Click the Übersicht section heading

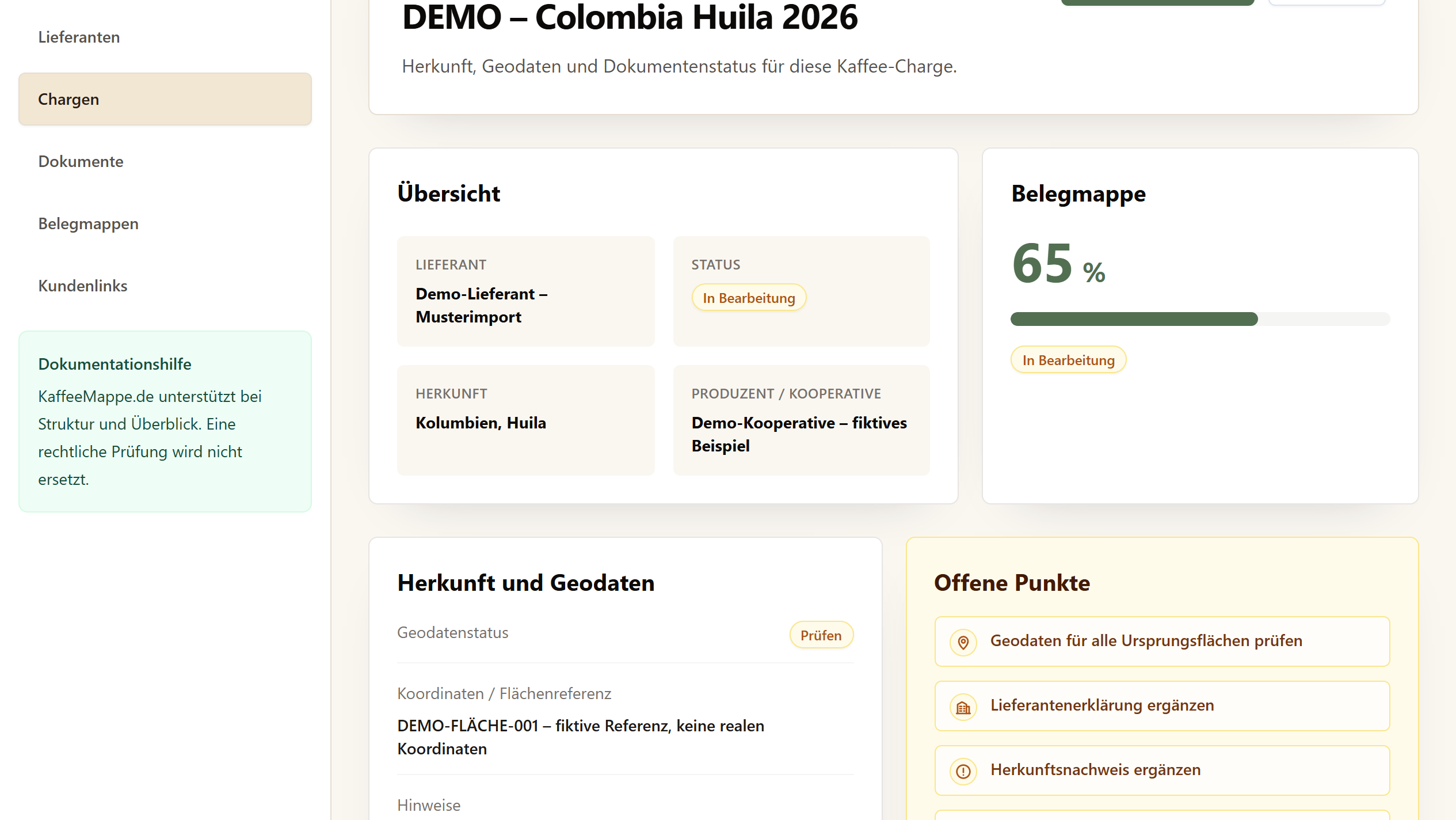coord(449,193)
